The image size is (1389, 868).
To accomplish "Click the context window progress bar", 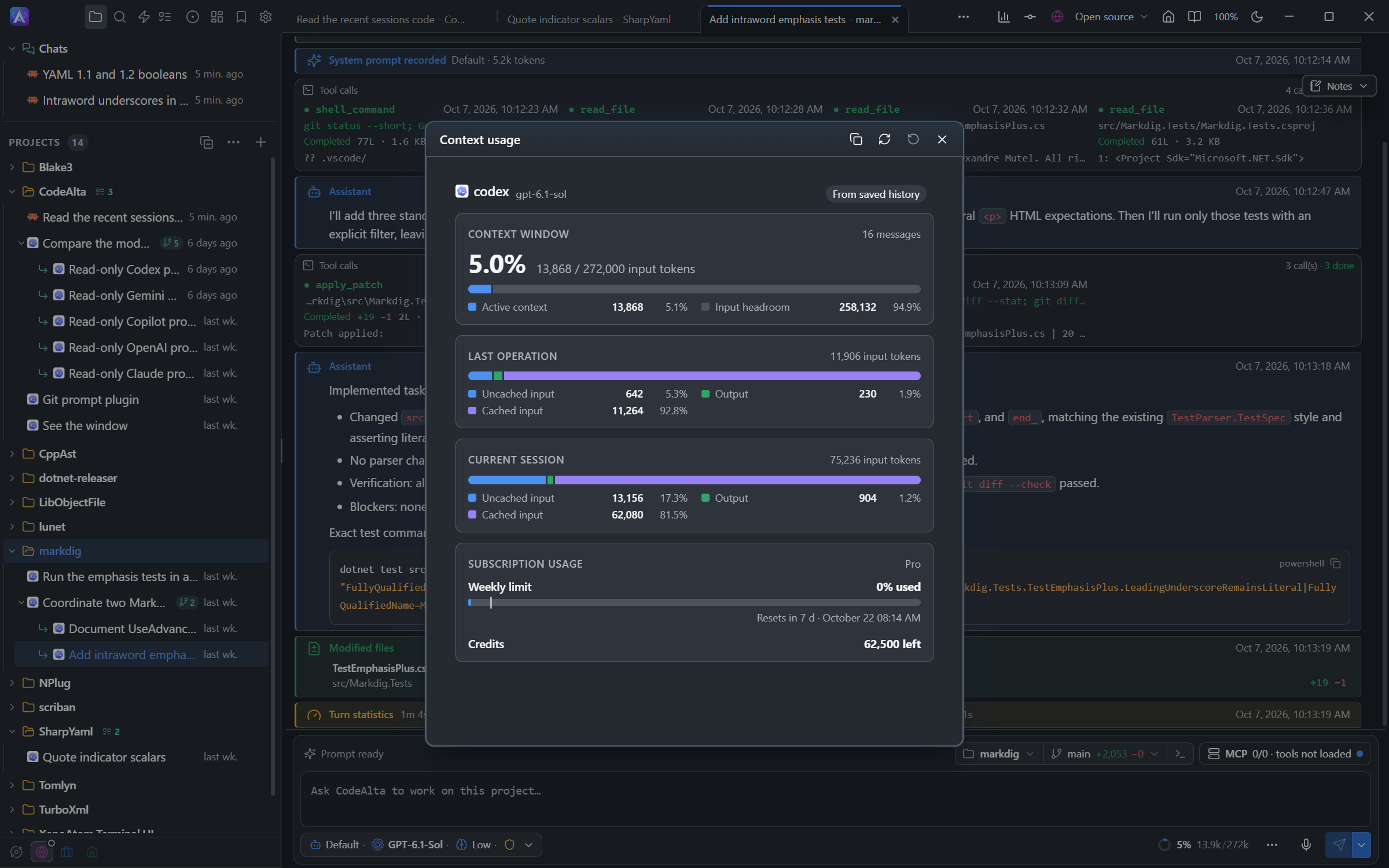I will 694,289.
